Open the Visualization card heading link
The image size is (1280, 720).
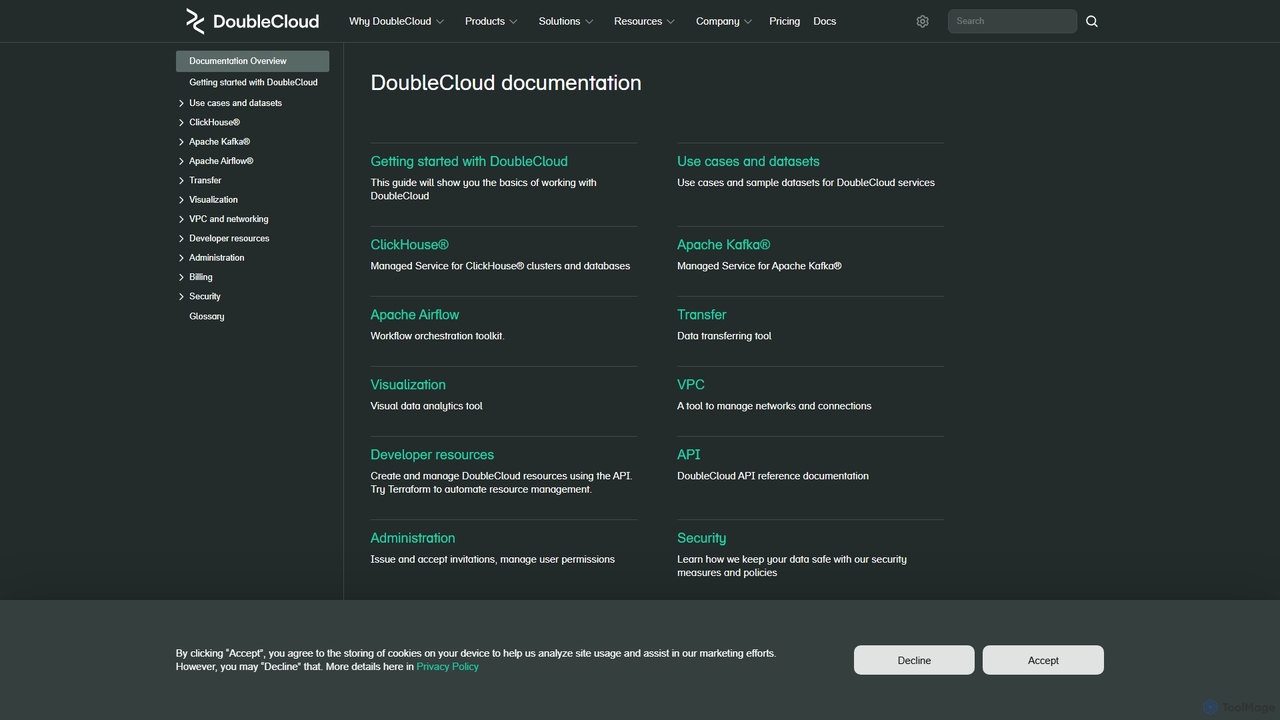click(x=408, y=385)
